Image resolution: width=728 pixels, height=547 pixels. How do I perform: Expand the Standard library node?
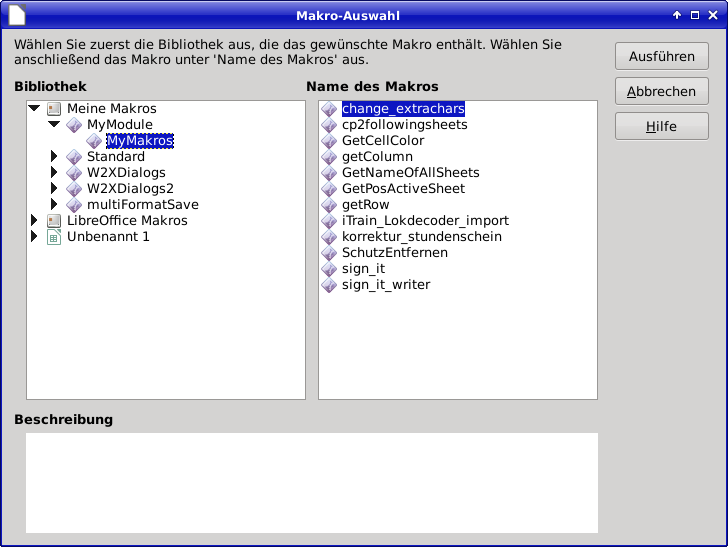click(54, 157)
